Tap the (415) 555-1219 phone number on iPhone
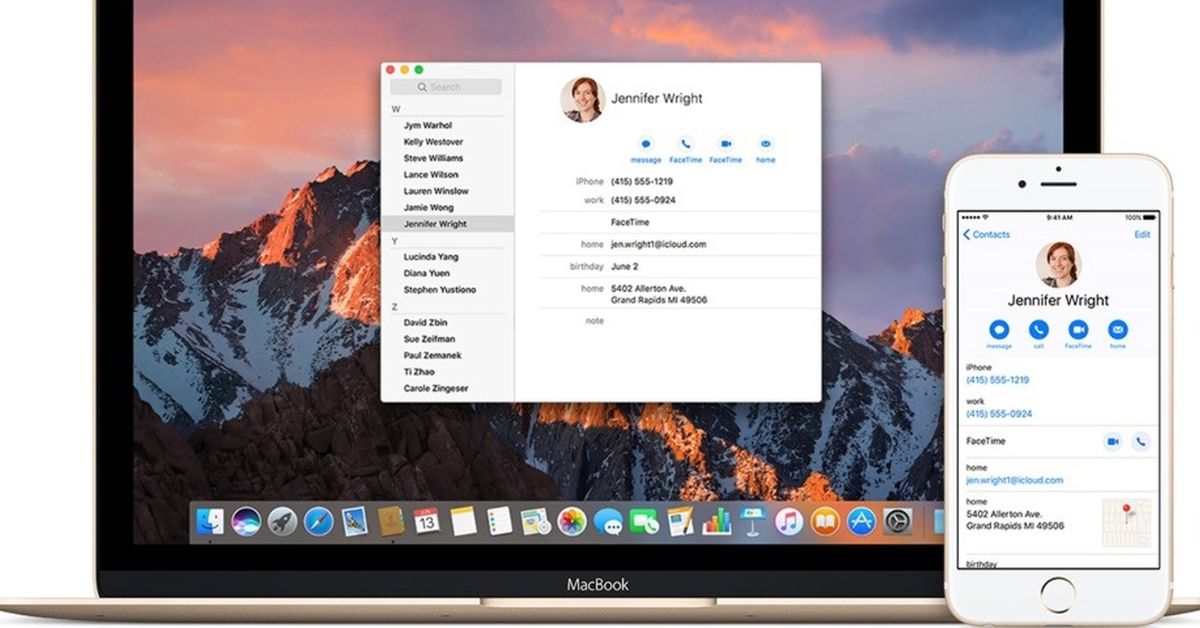 click(999, 380)
